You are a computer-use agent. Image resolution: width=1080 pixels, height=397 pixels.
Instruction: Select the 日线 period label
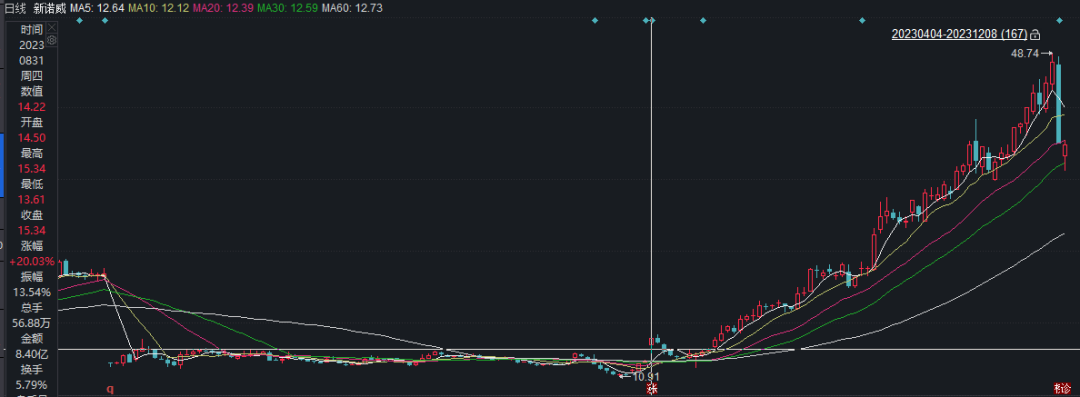coord(15,8)
